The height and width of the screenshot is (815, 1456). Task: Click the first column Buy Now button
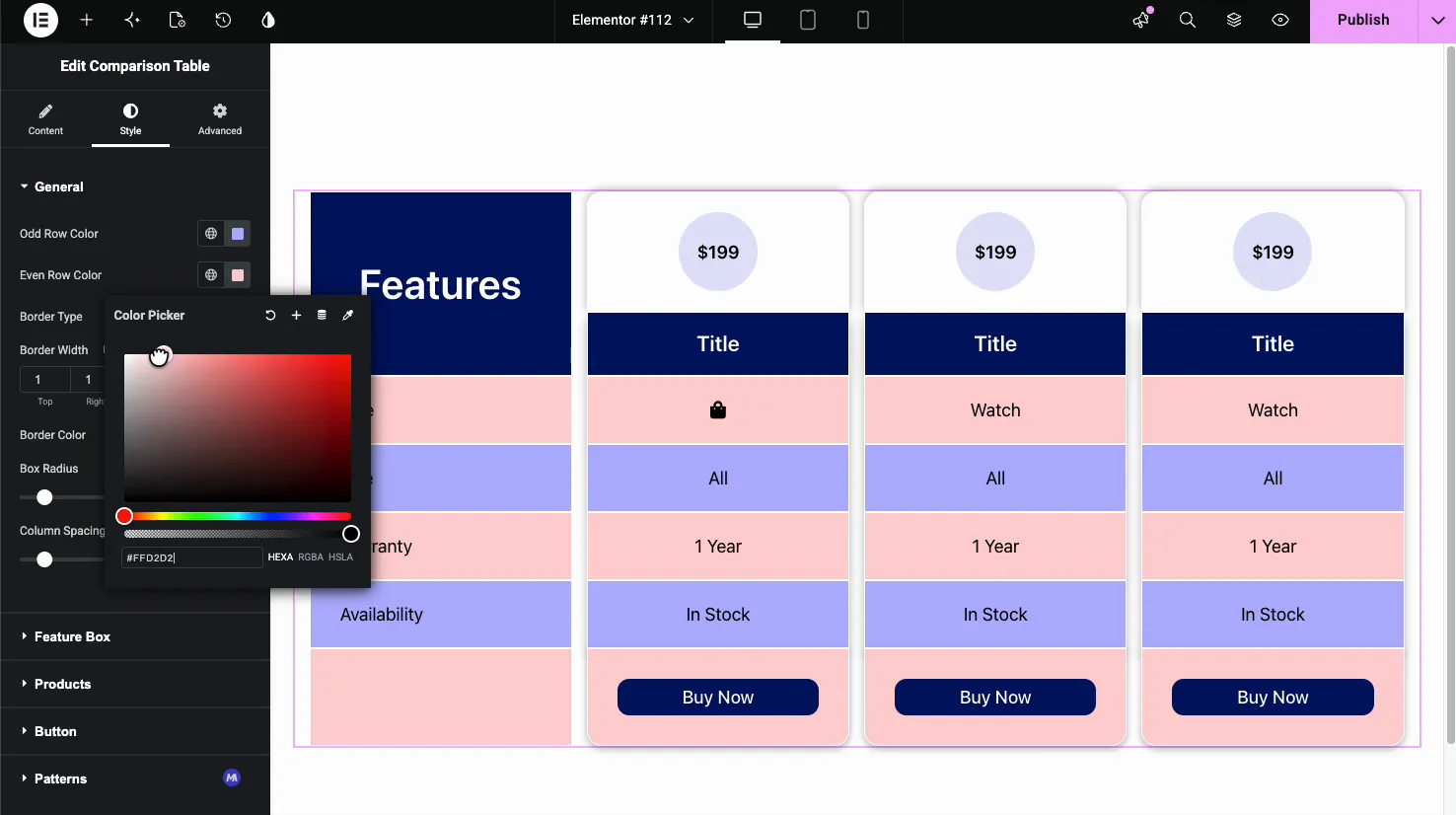pos(718,698)
